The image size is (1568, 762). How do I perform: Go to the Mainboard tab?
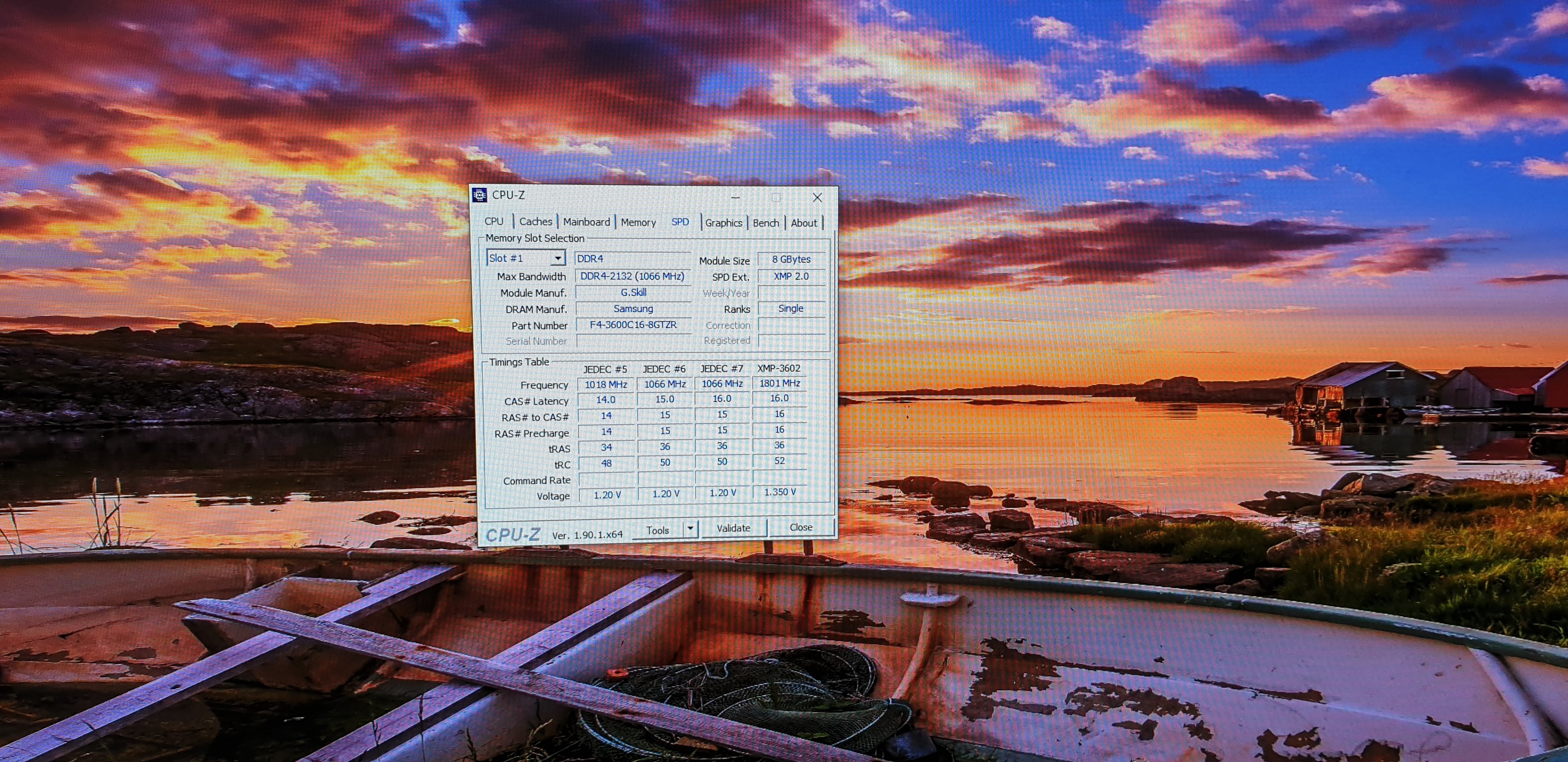coord(586,222)
